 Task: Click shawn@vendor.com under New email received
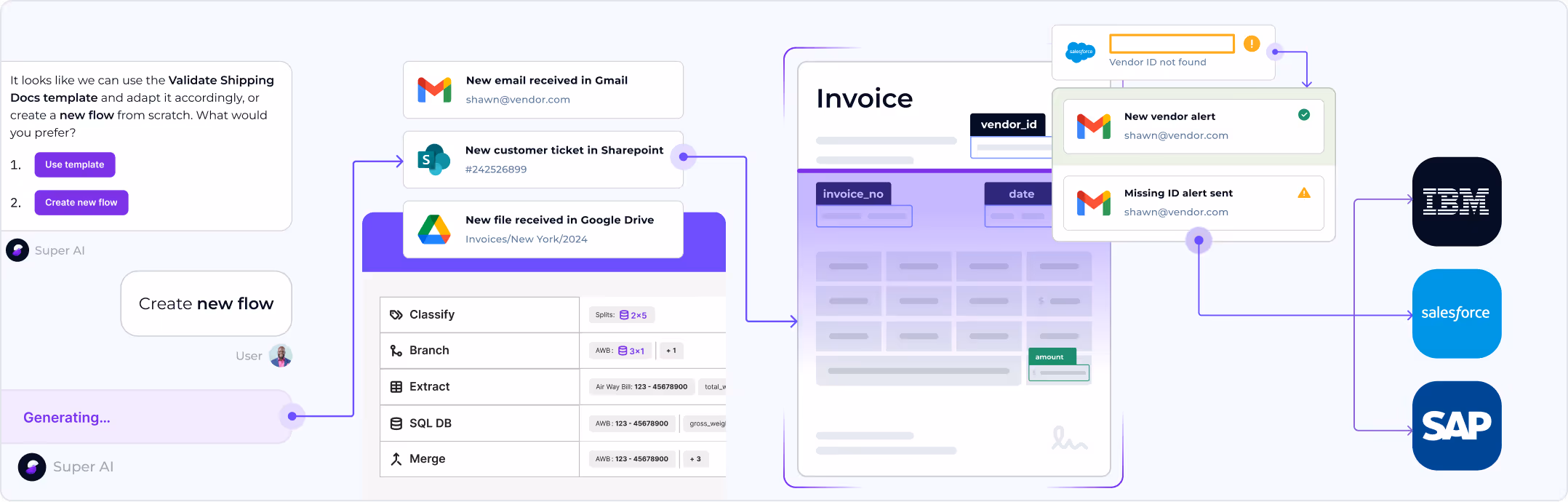pyautogui.click(x=518, y=100)
